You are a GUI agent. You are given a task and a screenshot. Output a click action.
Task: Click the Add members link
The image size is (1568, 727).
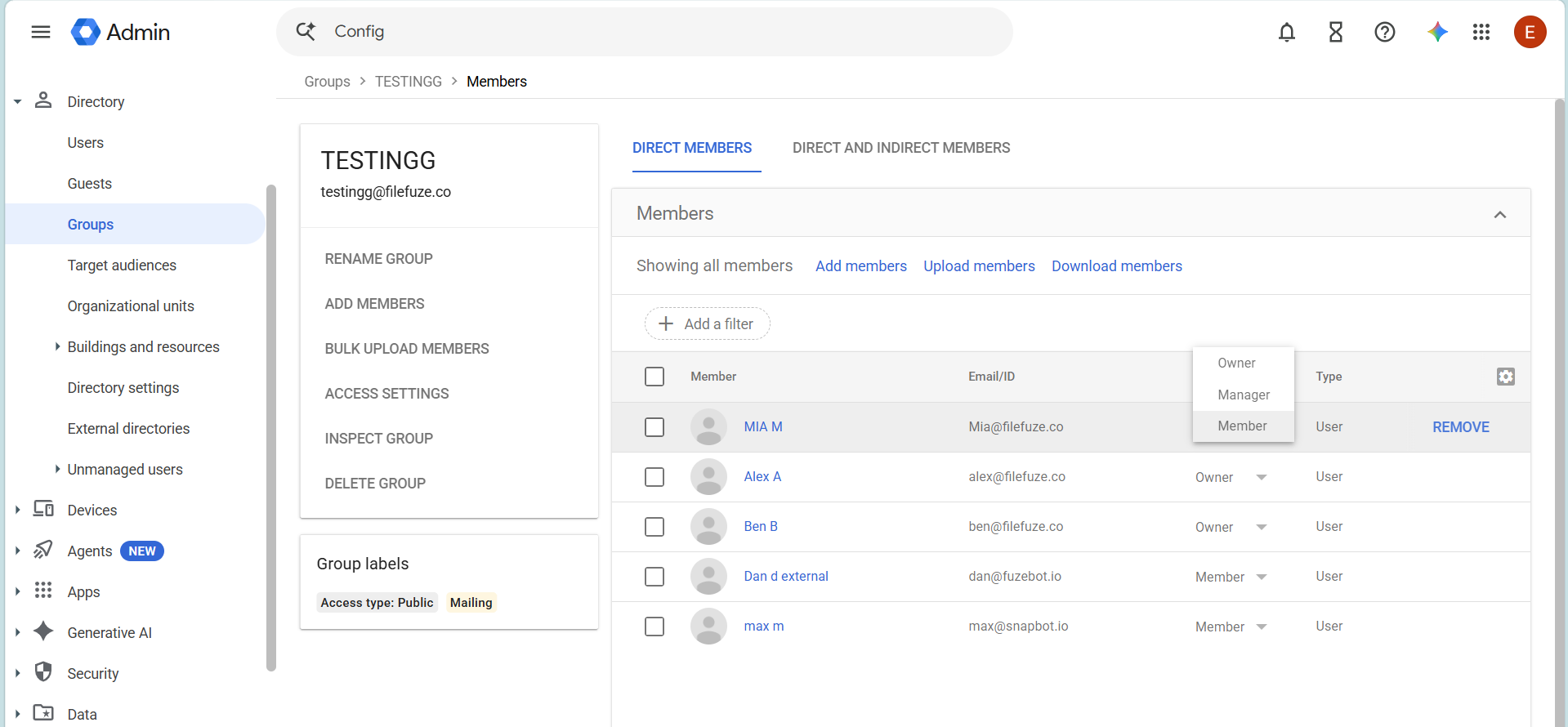[x=861, y=266]
